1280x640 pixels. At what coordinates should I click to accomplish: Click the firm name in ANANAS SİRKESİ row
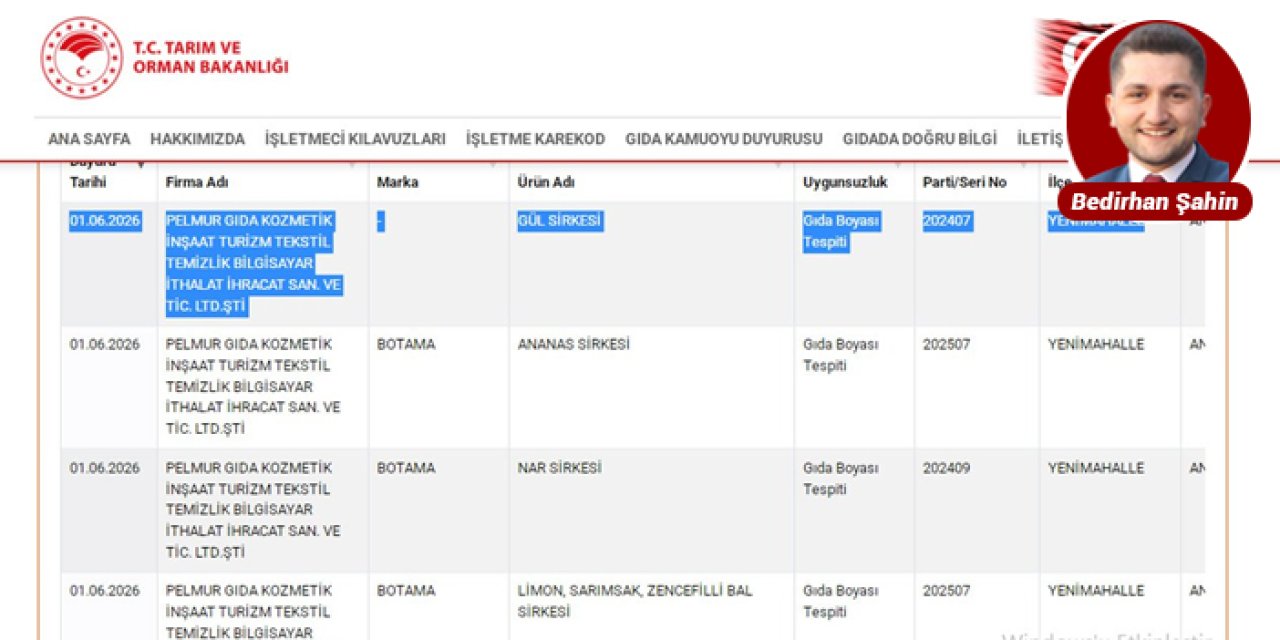tap(253, 386)
